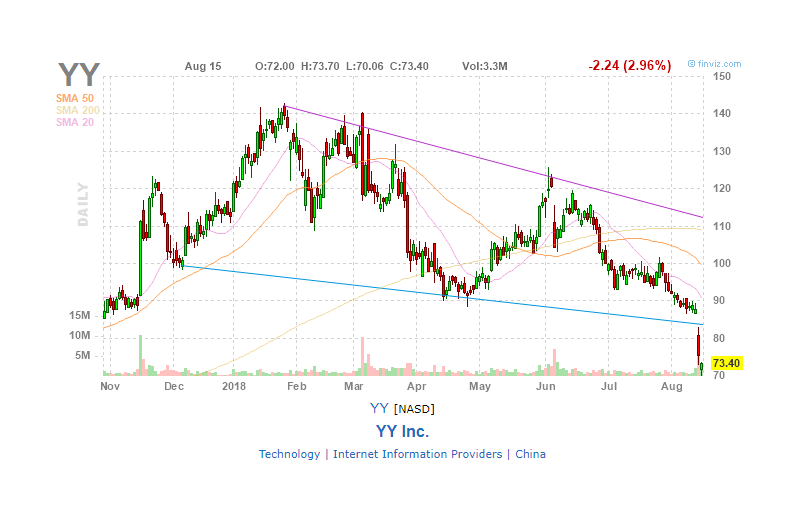Select the Mar marker on time axis
800x513 pixels.
pyautogui.click(x=354, y=386)
